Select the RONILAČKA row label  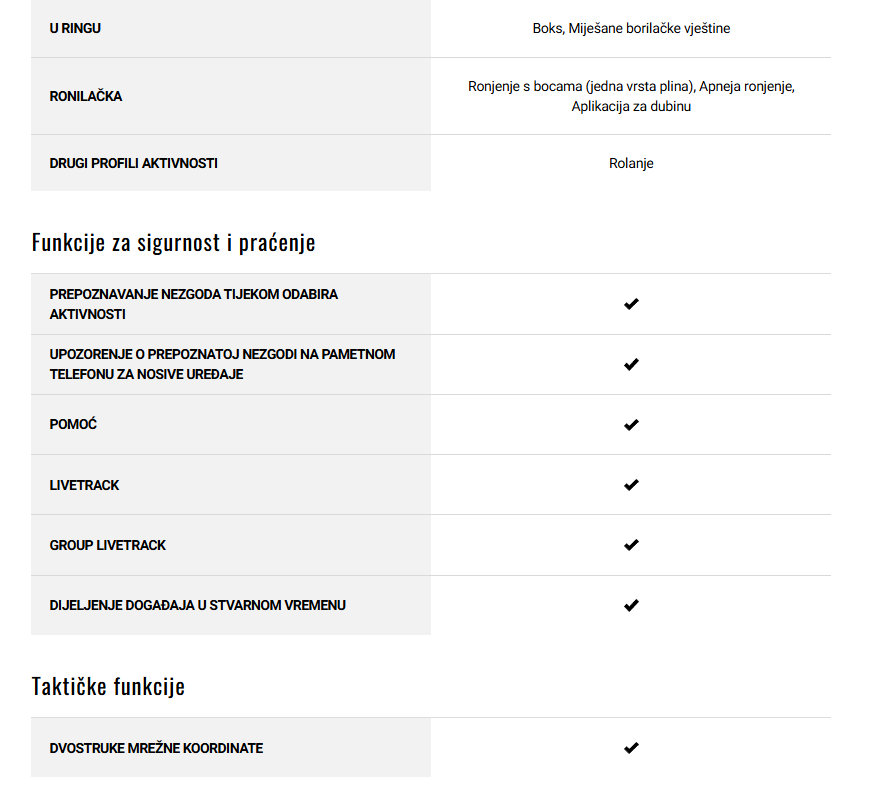(x=86, y=96)
